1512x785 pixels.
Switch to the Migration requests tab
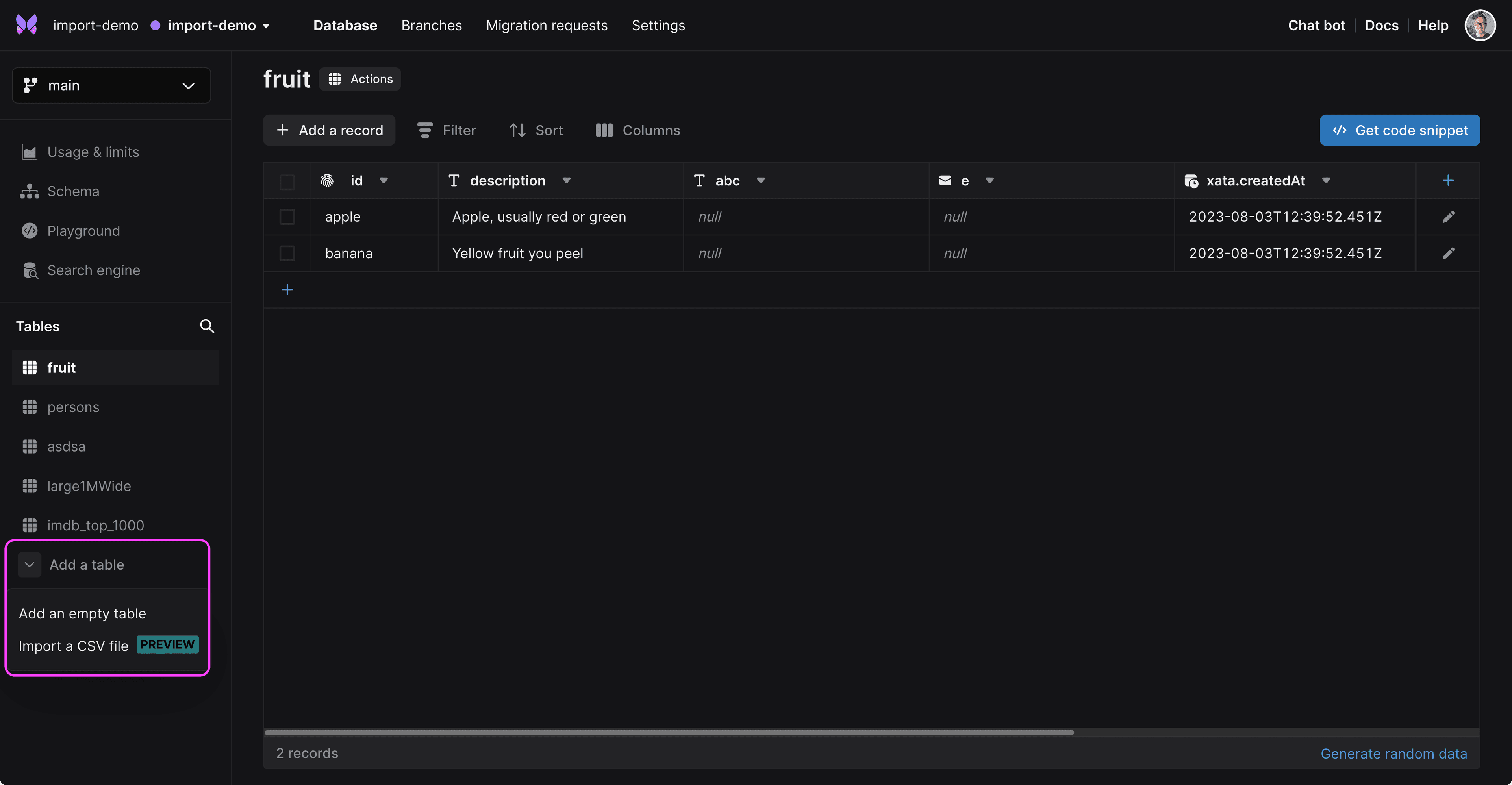click(547, 25)
